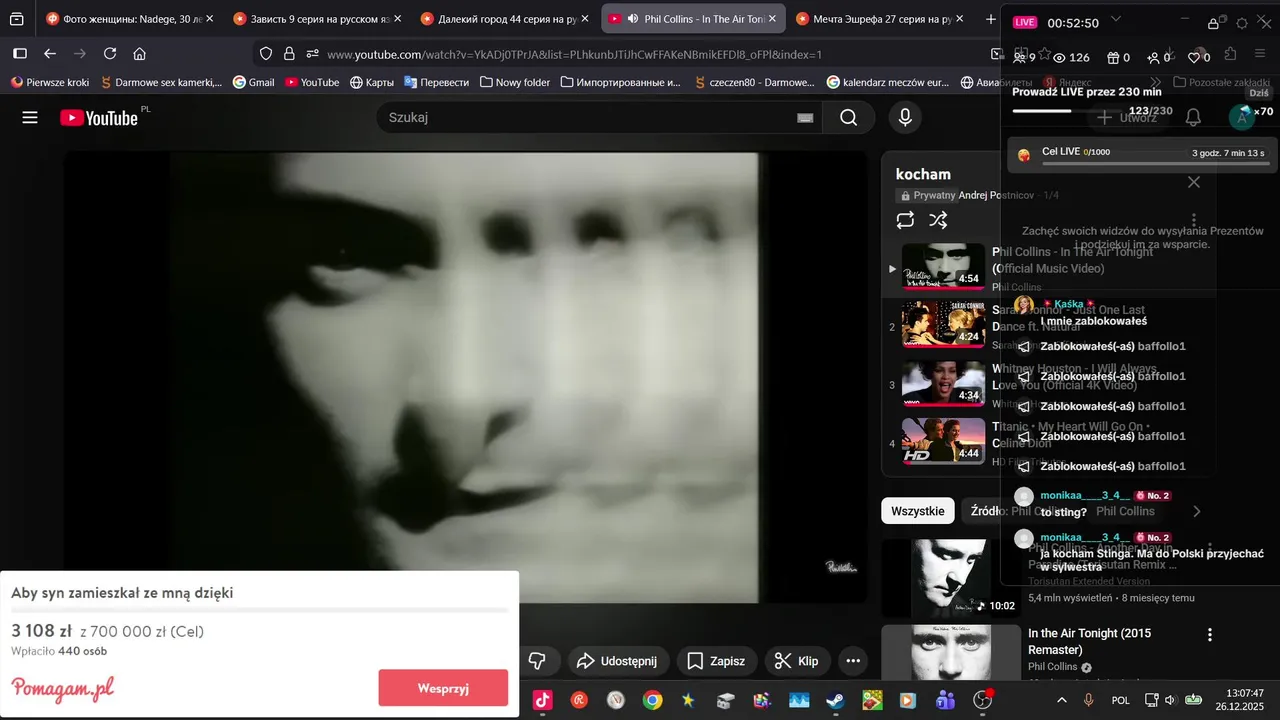Screen dimensions: 1280x720
Task: Close the Phil Collins tab
Action: pyautogui.click(x=772, y=19)
